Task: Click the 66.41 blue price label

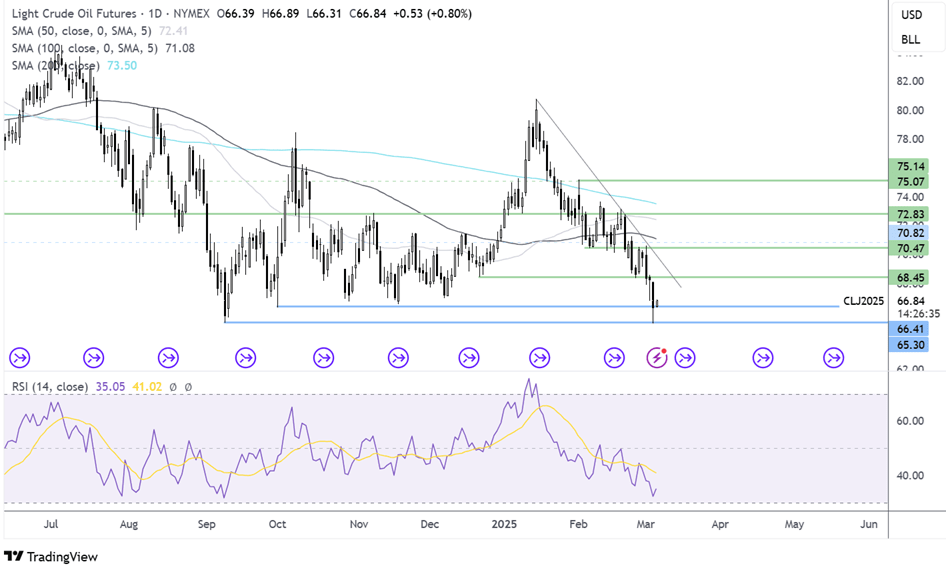Action: click(910, 329)
